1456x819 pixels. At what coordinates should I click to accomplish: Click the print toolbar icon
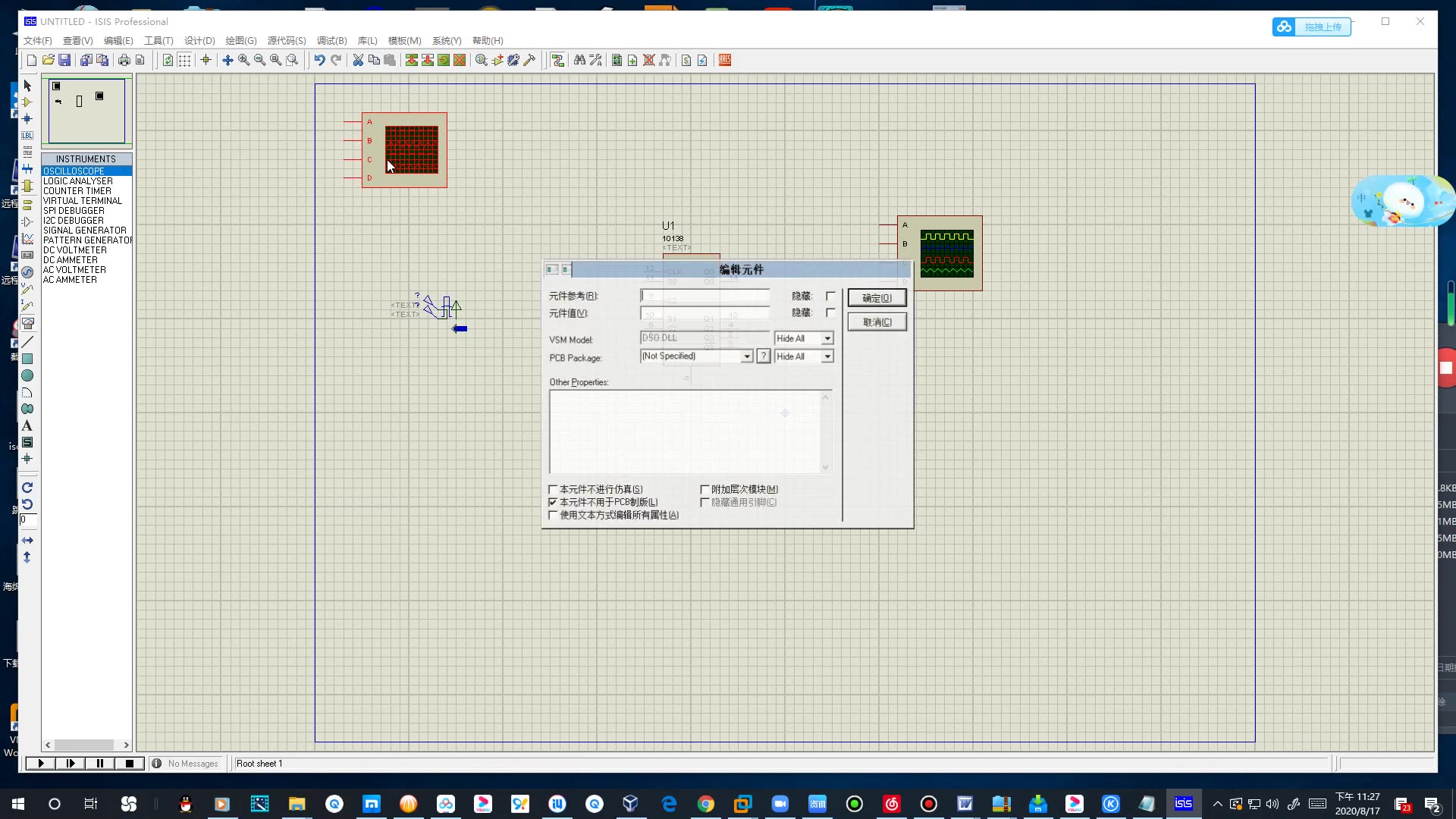click(124, 60)
